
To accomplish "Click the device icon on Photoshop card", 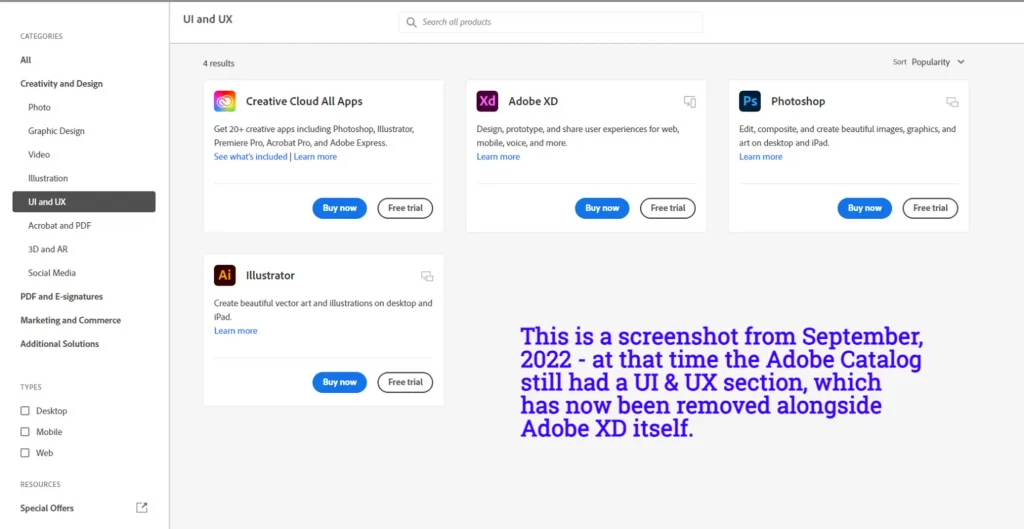I will click(x=952, y=102).
